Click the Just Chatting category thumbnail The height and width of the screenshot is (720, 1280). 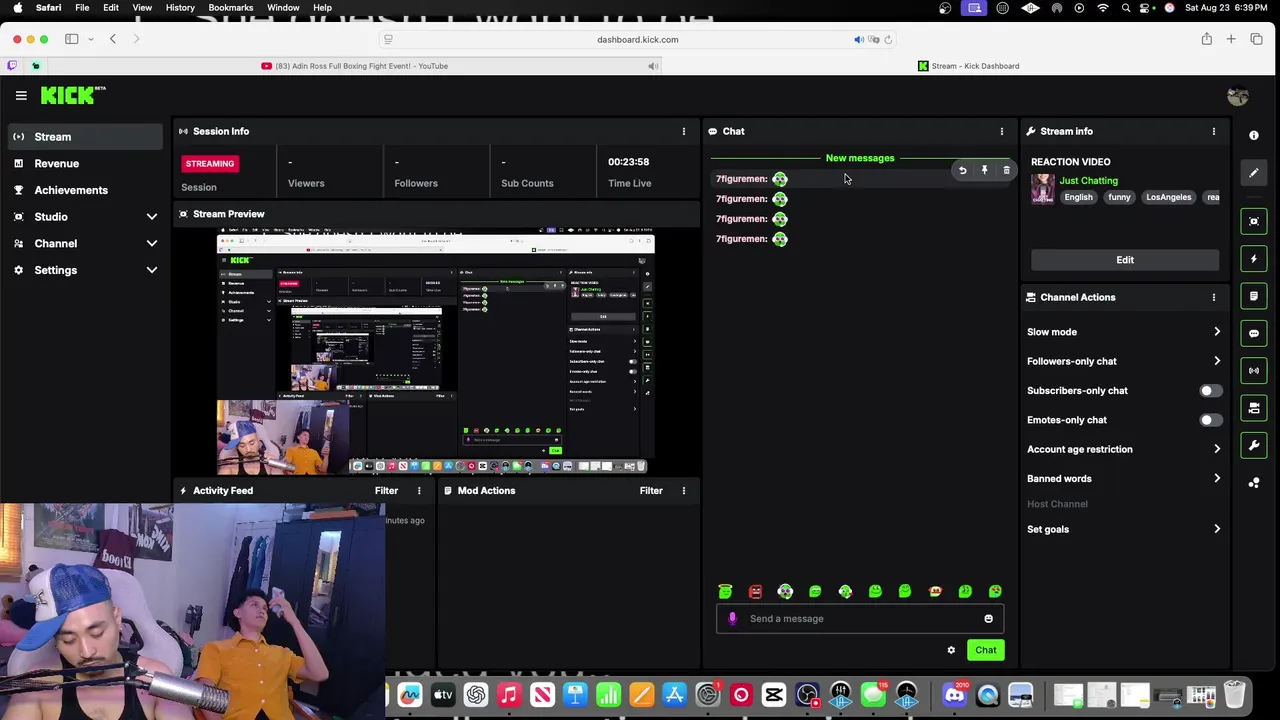(1042, 189)
